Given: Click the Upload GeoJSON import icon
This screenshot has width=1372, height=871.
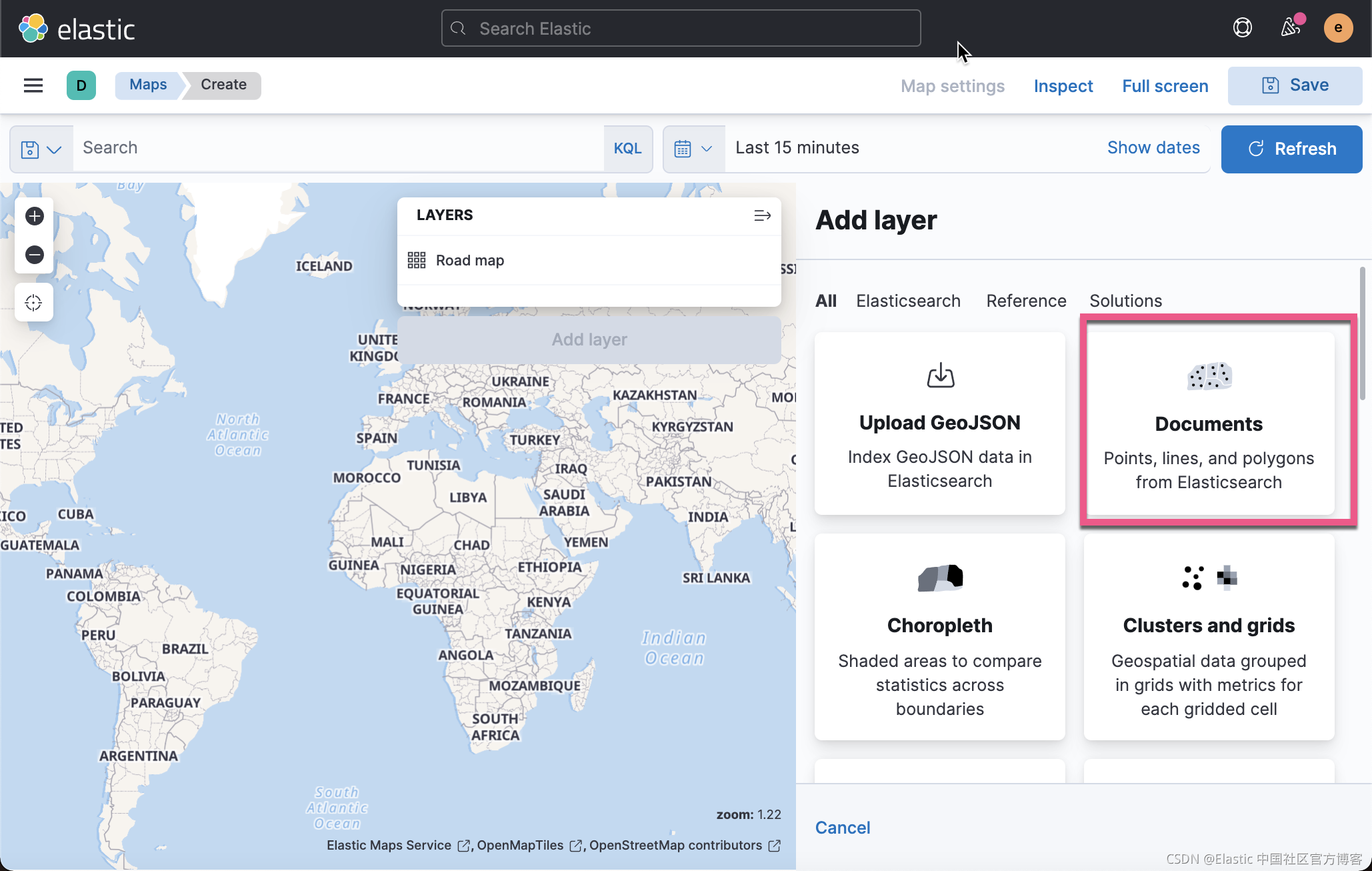Looking at the screenshot, I should (x=941, y=375).
